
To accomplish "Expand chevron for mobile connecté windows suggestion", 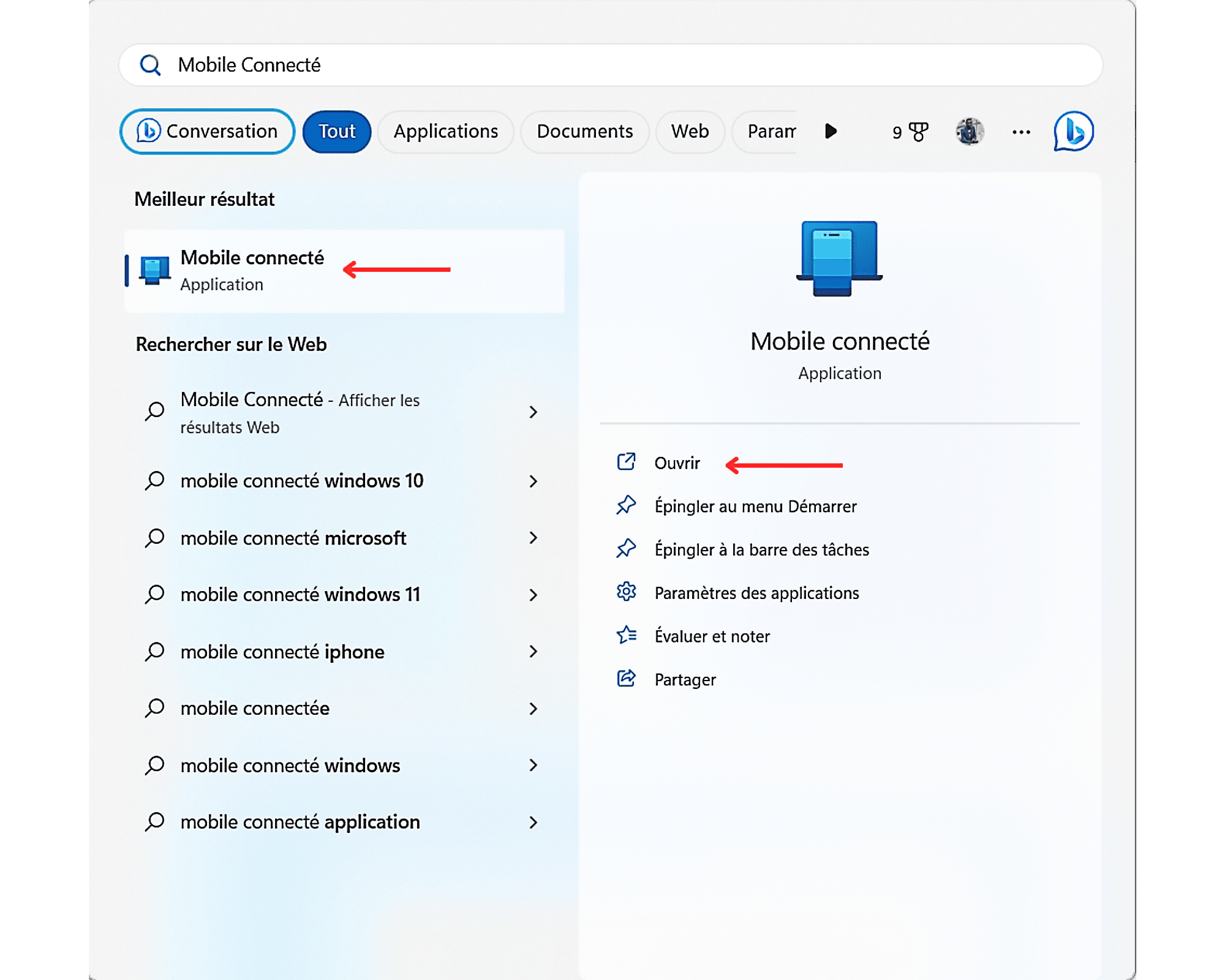I will pyautogui.click(x=533, y=765).
